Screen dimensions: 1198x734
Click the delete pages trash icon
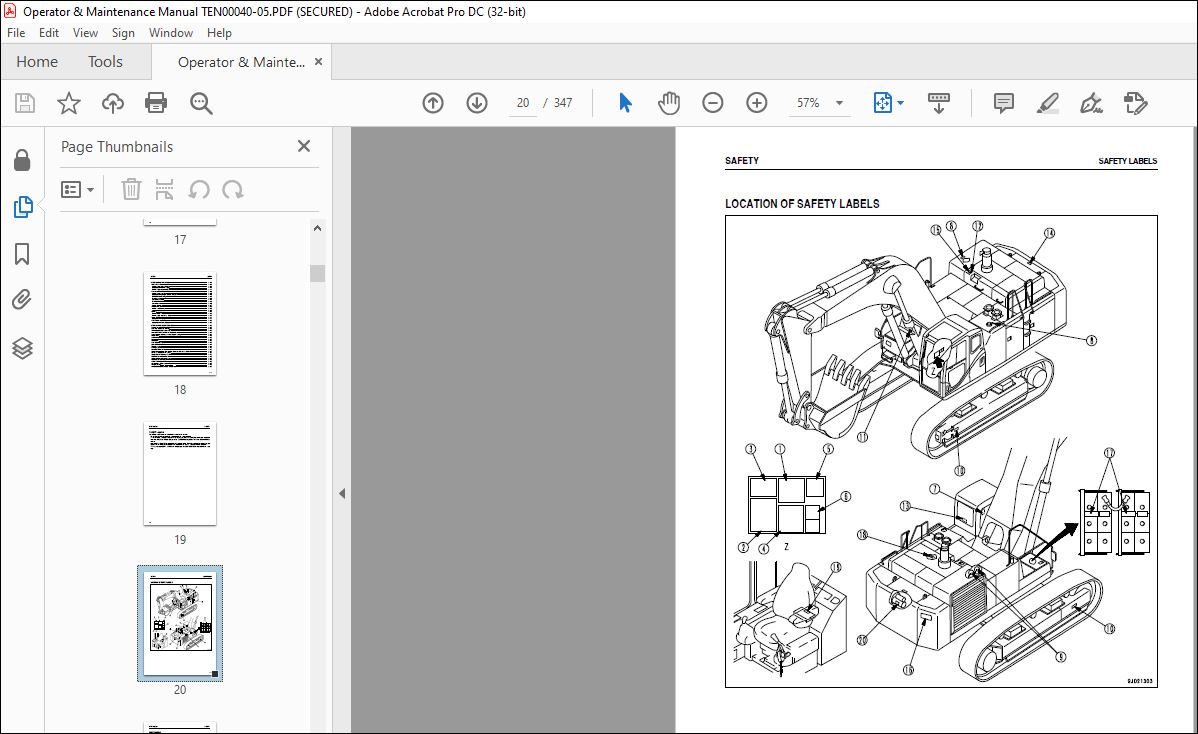131,189
